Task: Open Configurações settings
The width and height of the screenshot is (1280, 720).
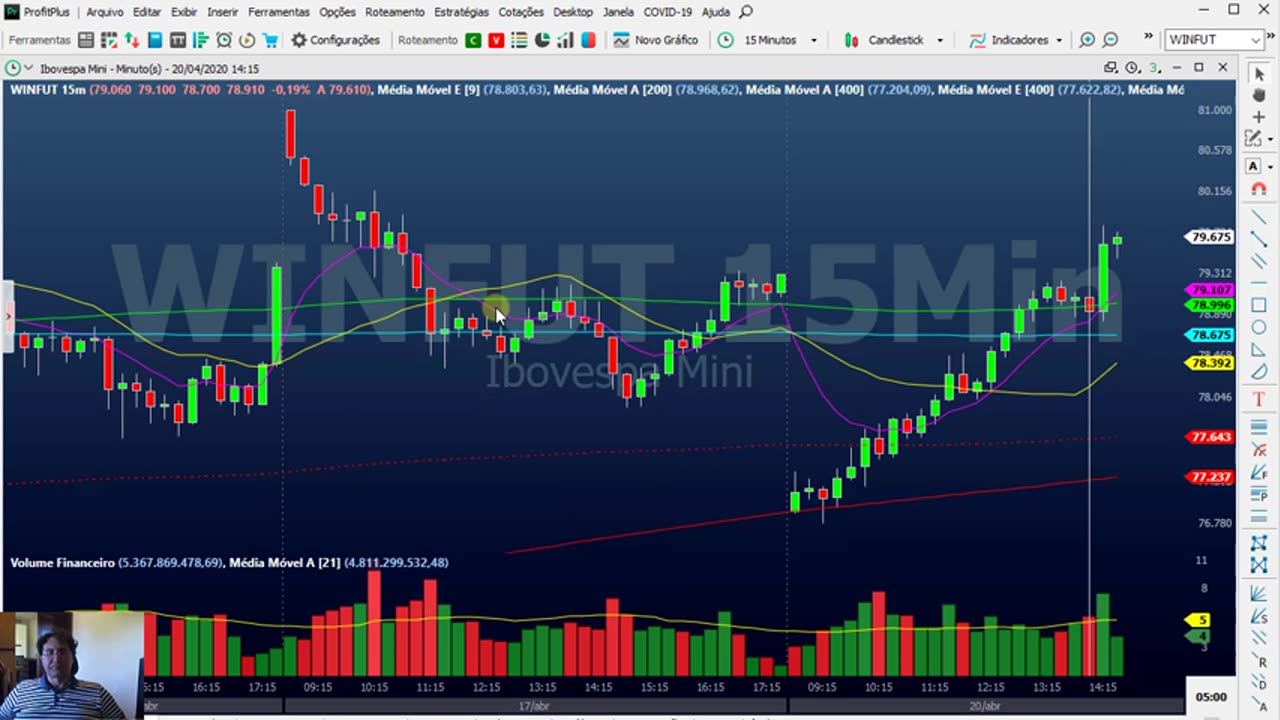Action: click(335, 40)
